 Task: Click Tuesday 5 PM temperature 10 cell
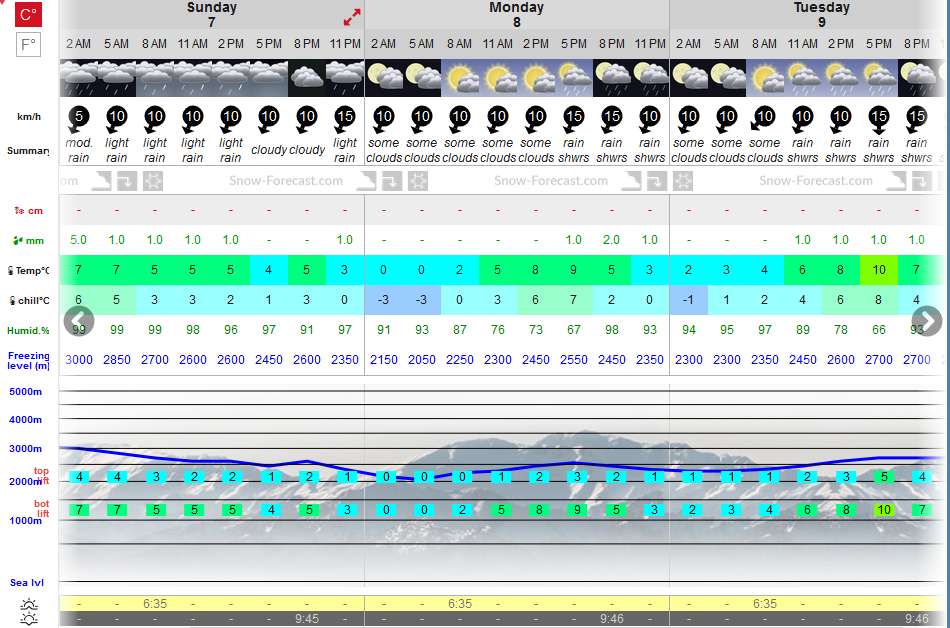point(879,270)
